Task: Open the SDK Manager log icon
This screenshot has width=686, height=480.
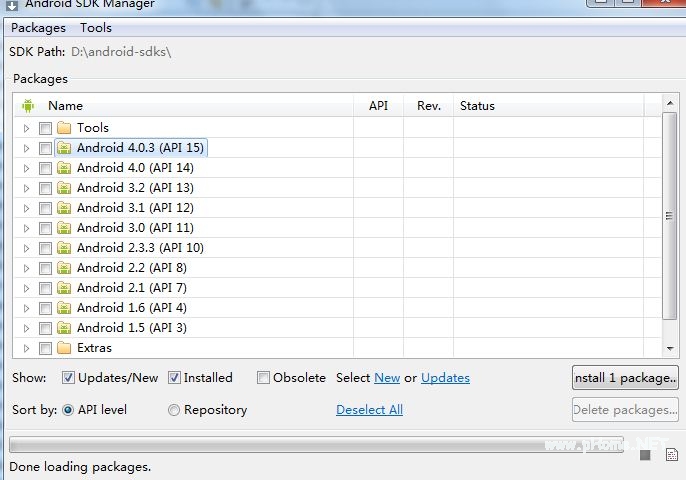Action: [x=672, y=455]
